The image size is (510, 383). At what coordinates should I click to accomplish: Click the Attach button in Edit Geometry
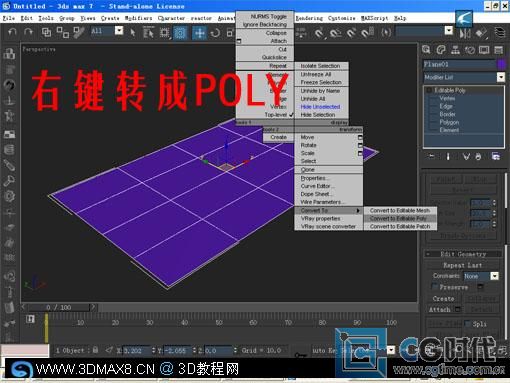pos(439,310)
